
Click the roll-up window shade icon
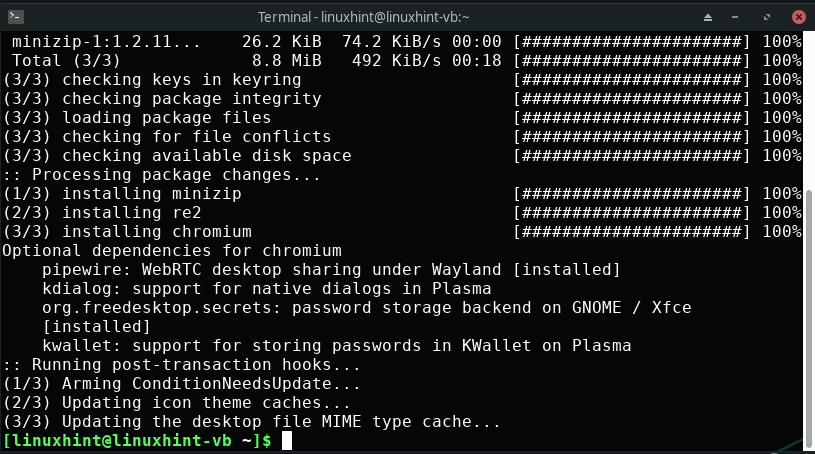(707, 17)
